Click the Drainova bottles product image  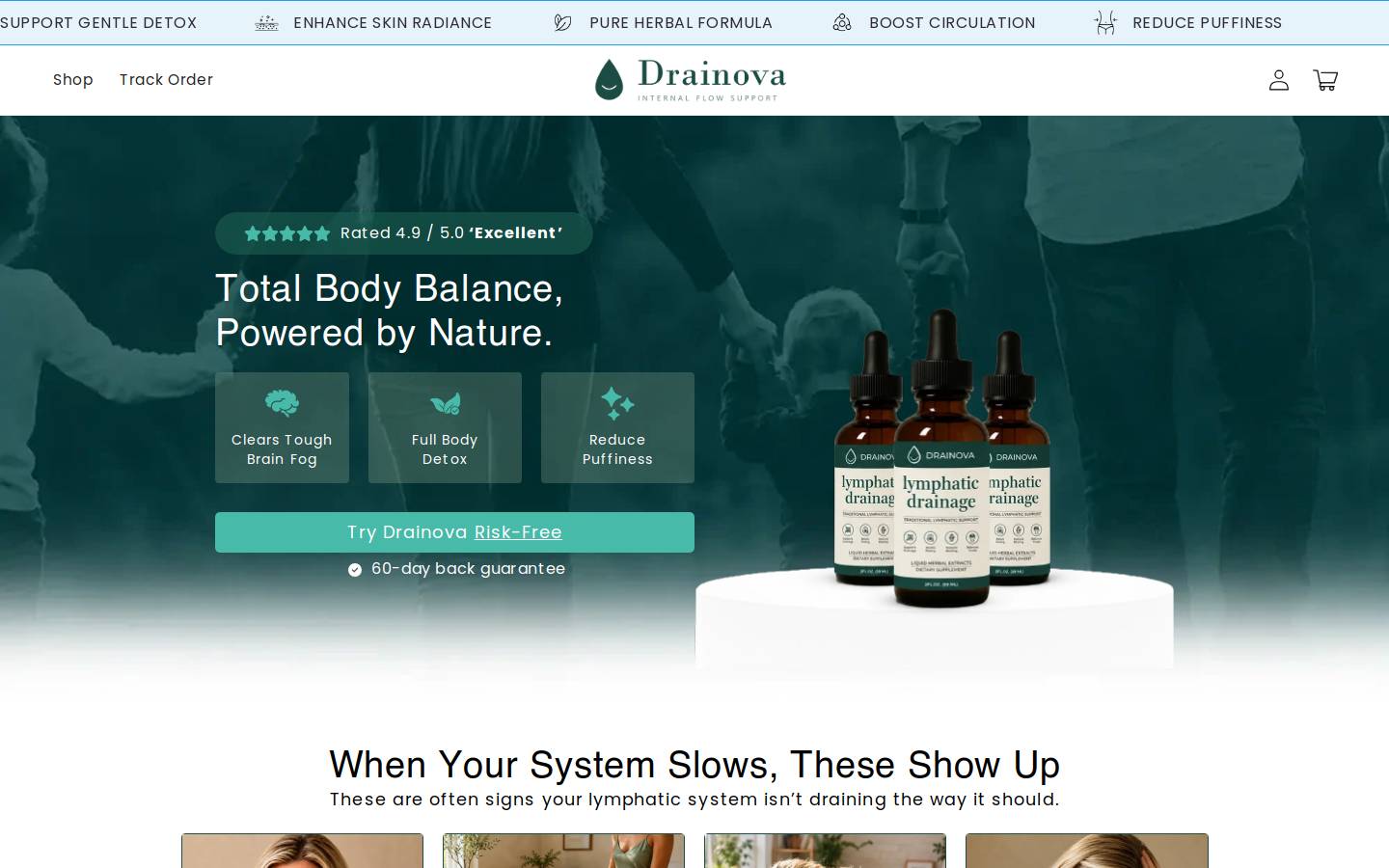click(x=941, y=458)
